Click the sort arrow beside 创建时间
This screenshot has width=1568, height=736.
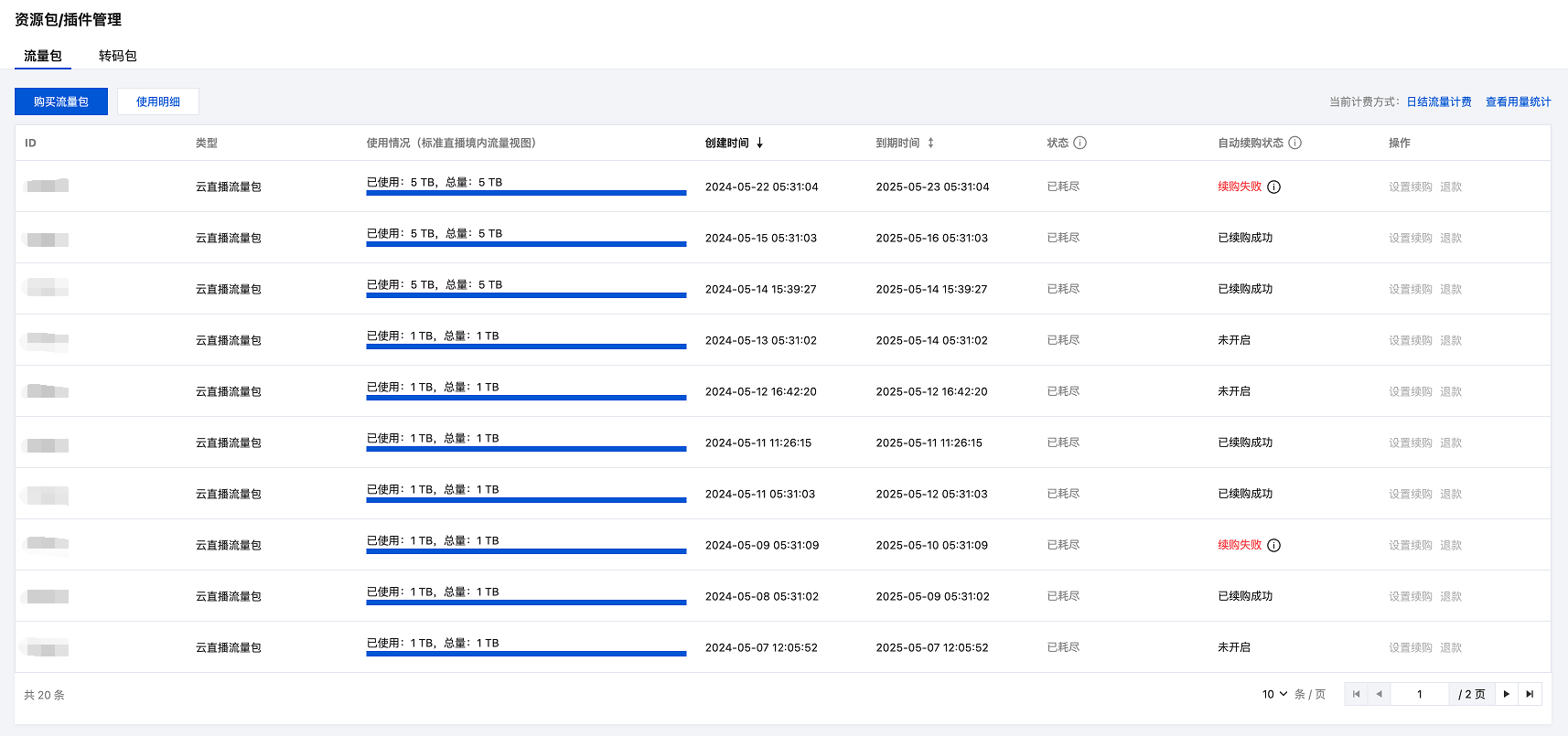[x=759, y=143]
